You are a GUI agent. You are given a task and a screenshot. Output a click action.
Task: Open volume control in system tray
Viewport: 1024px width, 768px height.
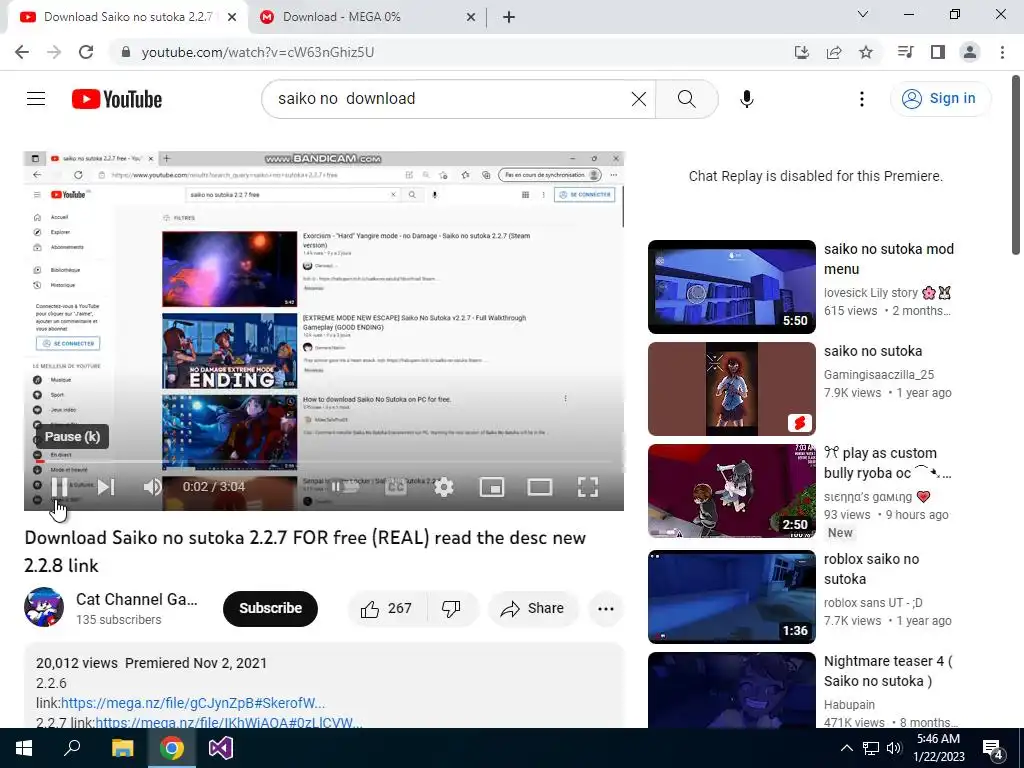[894, 748]
